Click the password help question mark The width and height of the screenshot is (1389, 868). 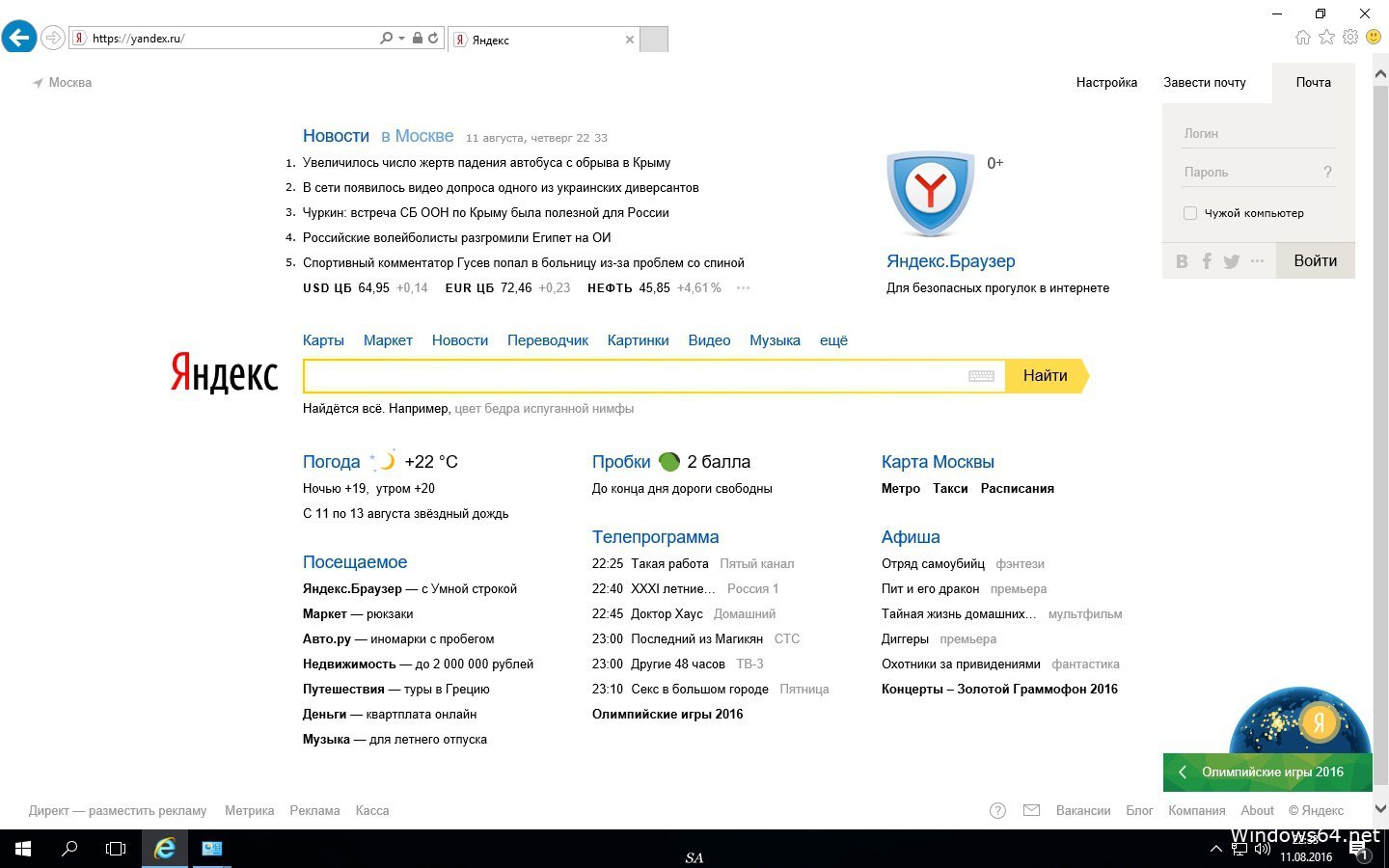coord(1327,173)
